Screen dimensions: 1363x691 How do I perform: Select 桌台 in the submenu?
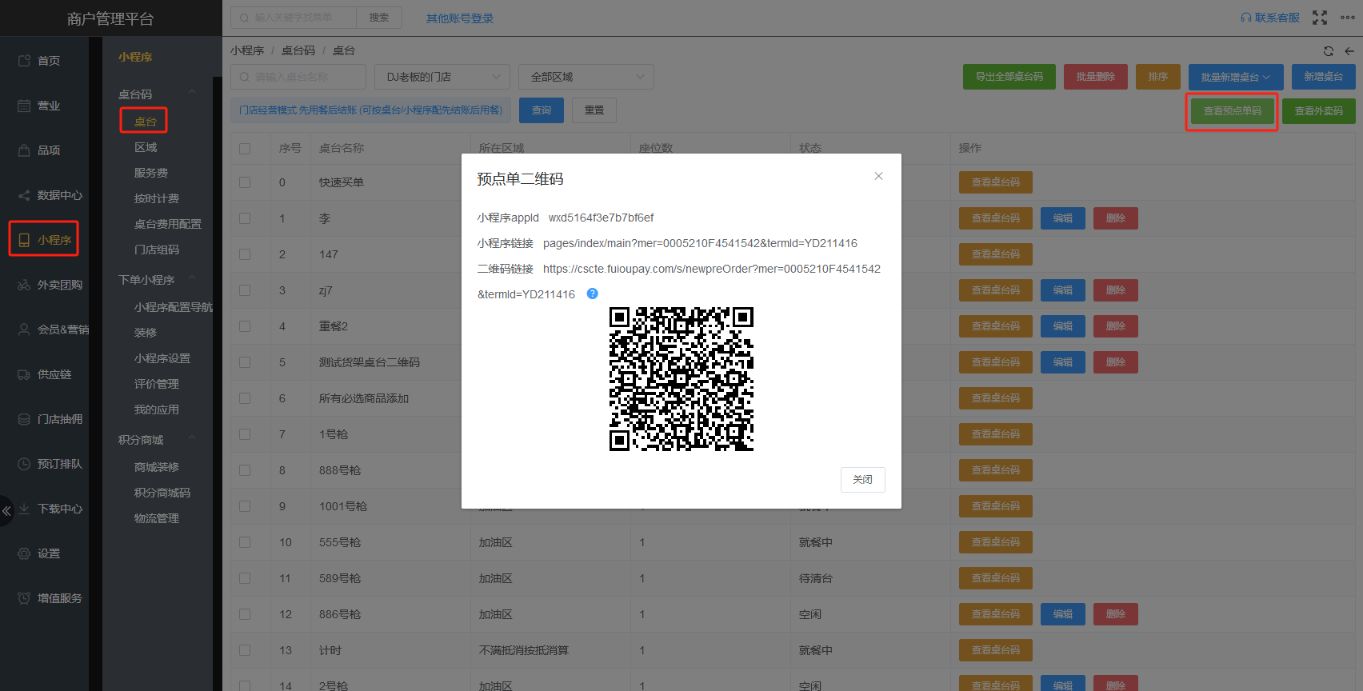[x=145, y=121]
